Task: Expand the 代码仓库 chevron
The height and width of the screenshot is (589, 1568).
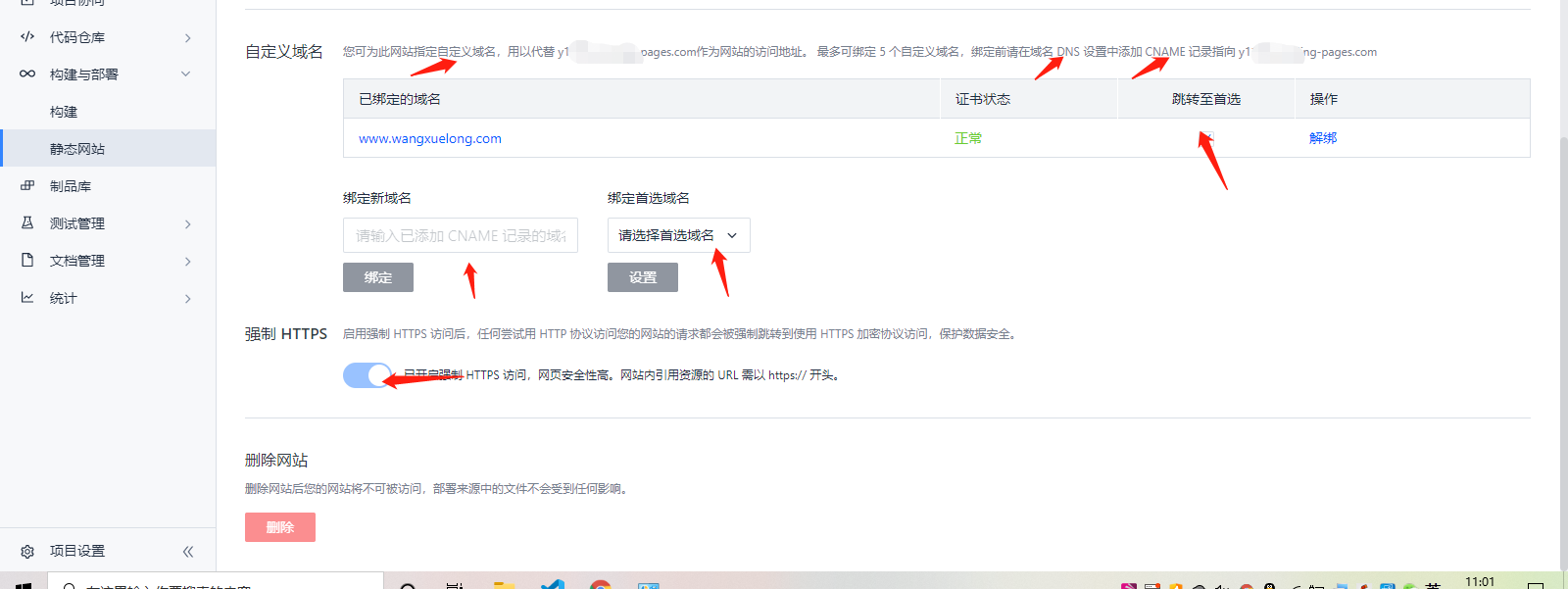Action: coord(187,37)
